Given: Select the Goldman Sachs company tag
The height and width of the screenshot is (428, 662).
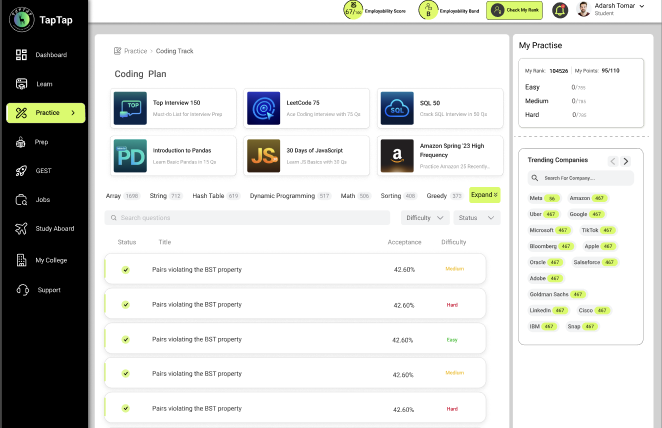Looking at the screenshot, I should (557, 294).
